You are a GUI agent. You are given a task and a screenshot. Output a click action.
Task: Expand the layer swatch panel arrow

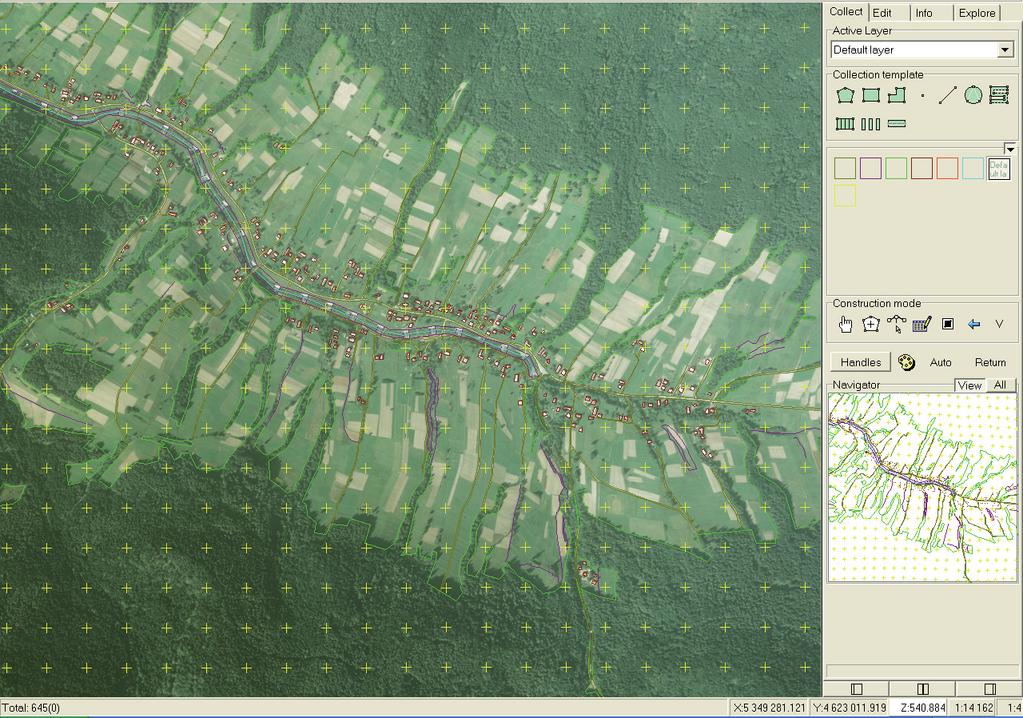[x=1010, y=149]
